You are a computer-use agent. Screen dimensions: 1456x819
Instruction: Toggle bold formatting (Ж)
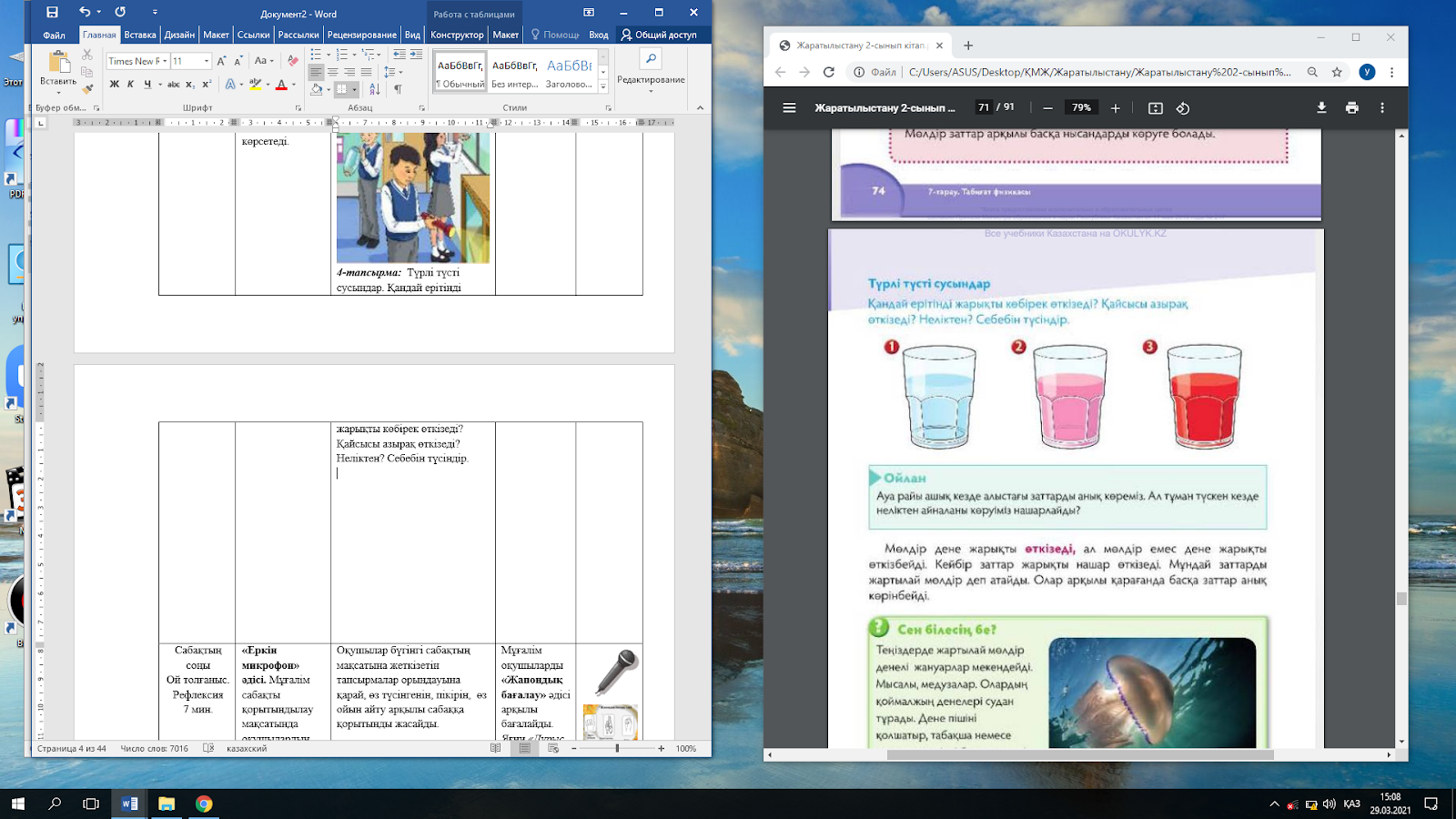click(114, 85)
